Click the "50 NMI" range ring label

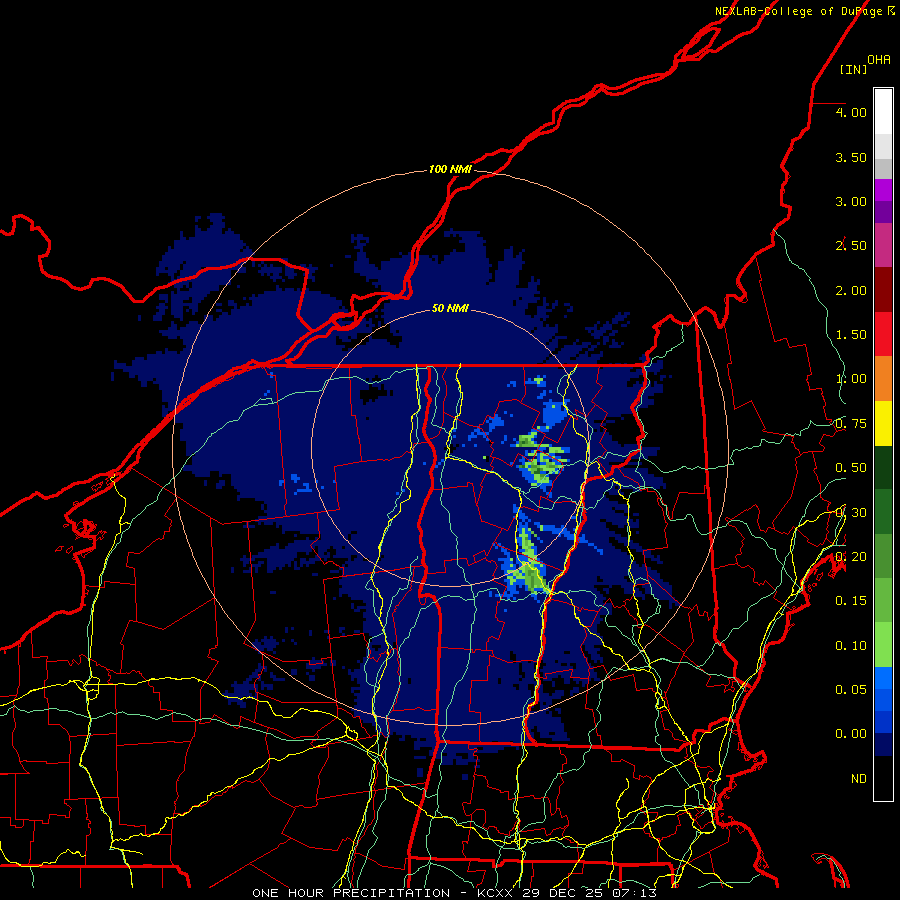(x=450, y=308)
